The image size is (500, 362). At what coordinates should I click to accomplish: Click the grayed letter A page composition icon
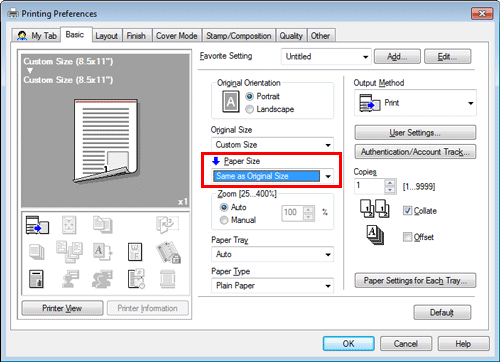coord(102,252)
